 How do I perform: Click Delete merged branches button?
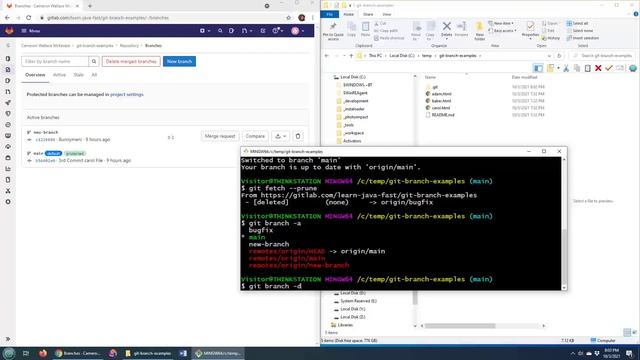(131, 61)
